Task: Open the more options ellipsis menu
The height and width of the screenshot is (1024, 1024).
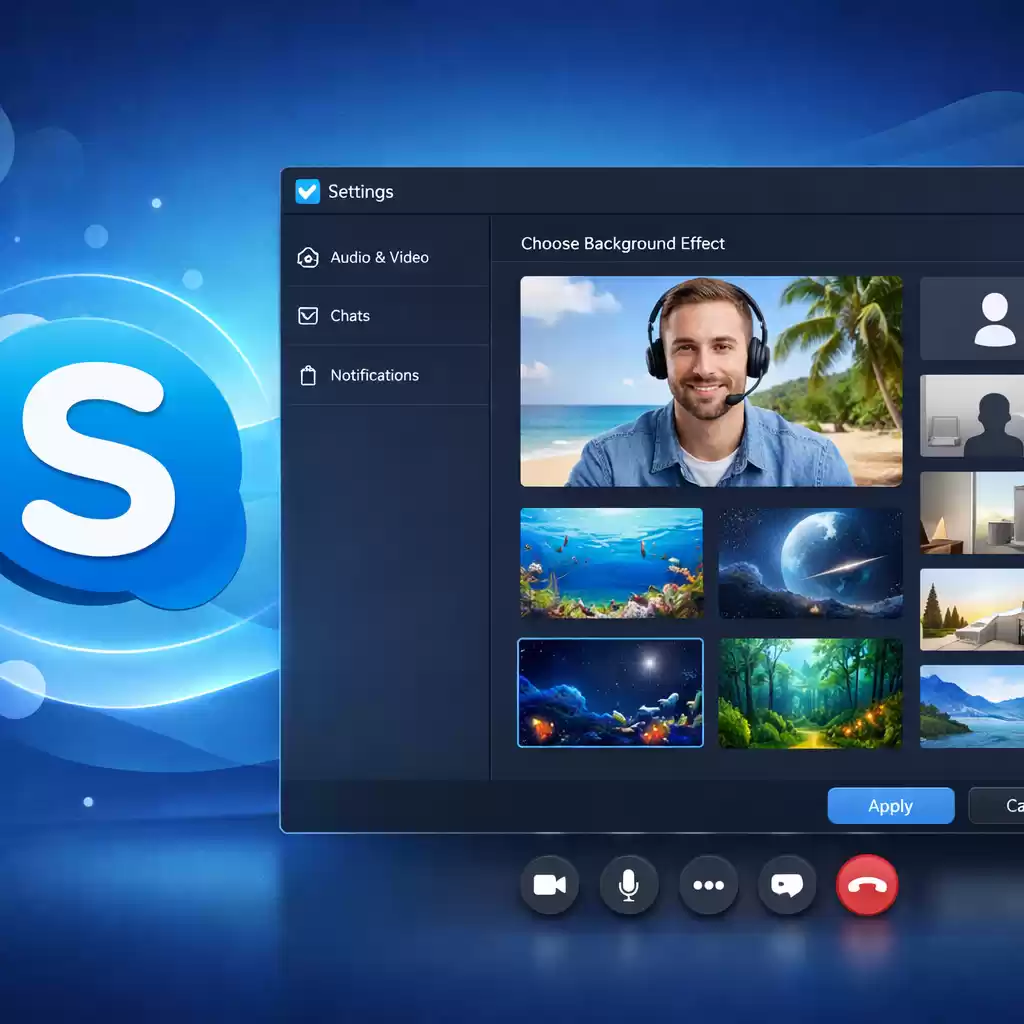Action: pyautogui.click(x=708, y=885)
